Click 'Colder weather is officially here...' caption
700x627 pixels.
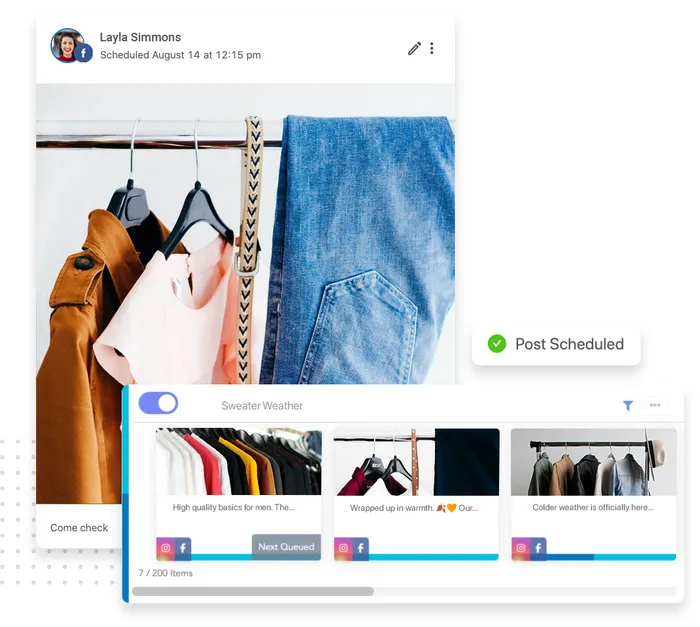(592, 507)
